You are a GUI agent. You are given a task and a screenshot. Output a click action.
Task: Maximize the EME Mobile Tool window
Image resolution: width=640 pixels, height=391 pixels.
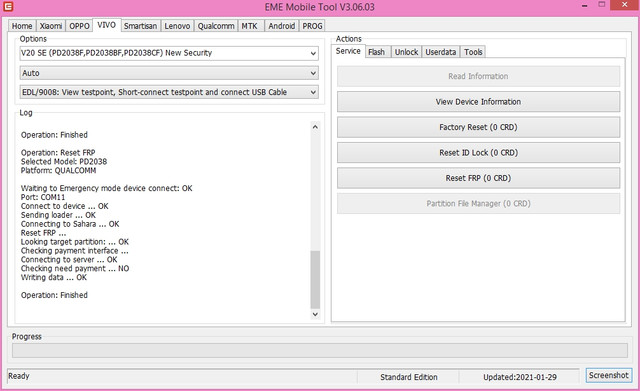click(x=602, y=4)
